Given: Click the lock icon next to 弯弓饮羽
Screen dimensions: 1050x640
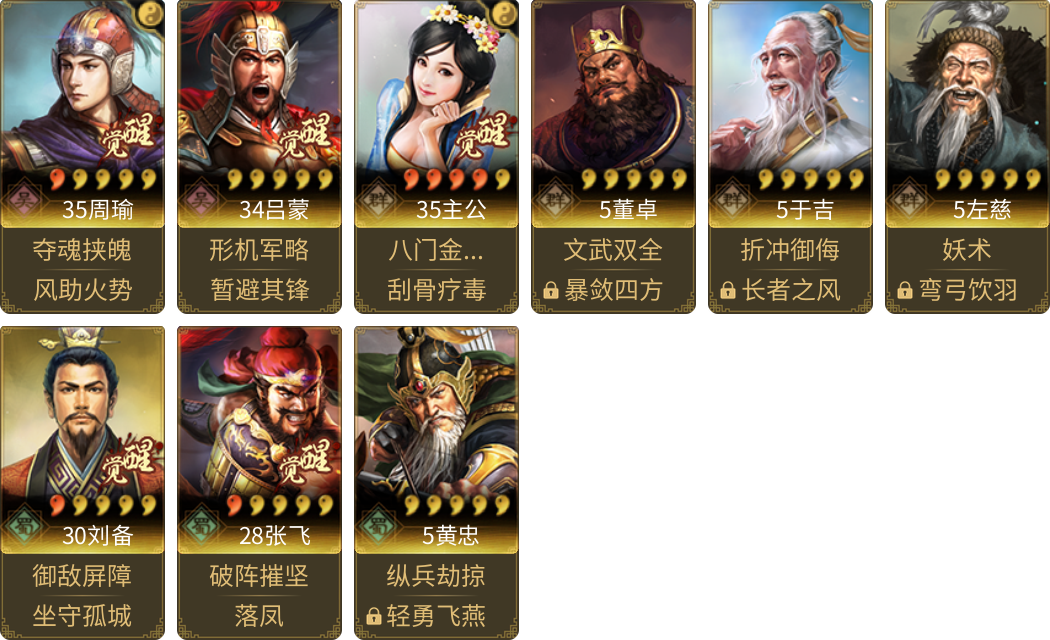Looking at the screenshot, I should [905, 291].
